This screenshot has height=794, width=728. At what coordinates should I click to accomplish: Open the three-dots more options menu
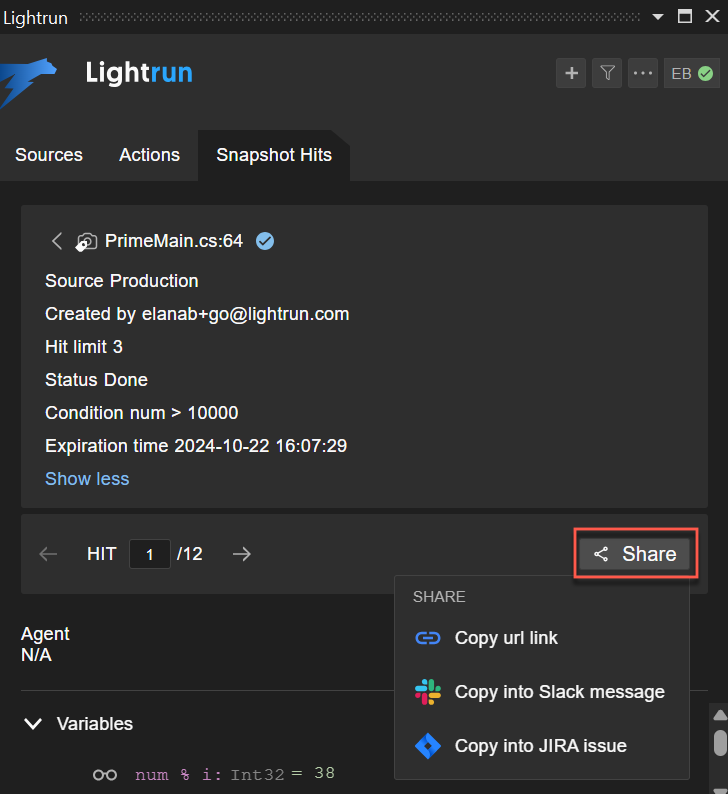tap(642, 73)
